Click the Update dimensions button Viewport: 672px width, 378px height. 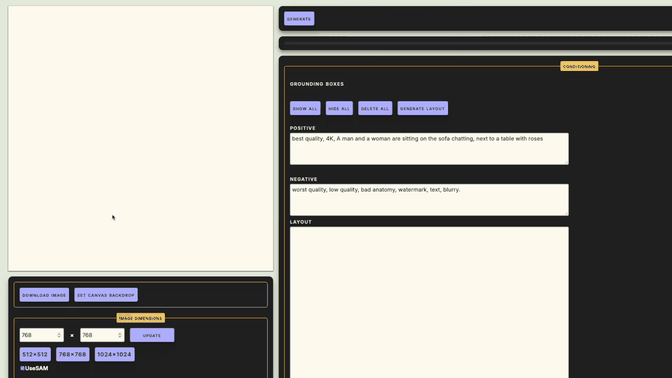click(152, 335)
